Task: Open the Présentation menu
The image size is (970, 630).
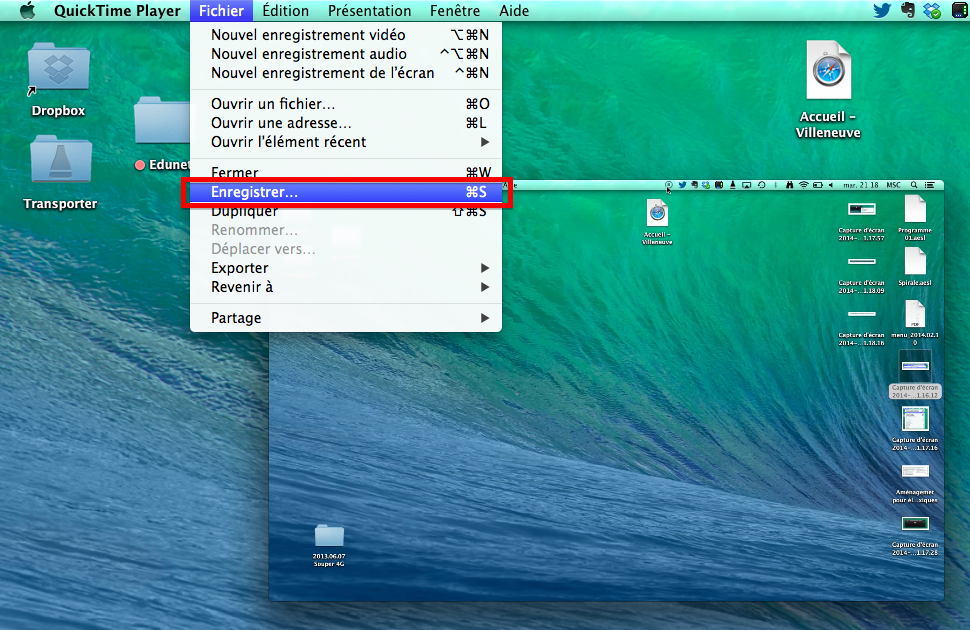Action: tap(369, 11)
